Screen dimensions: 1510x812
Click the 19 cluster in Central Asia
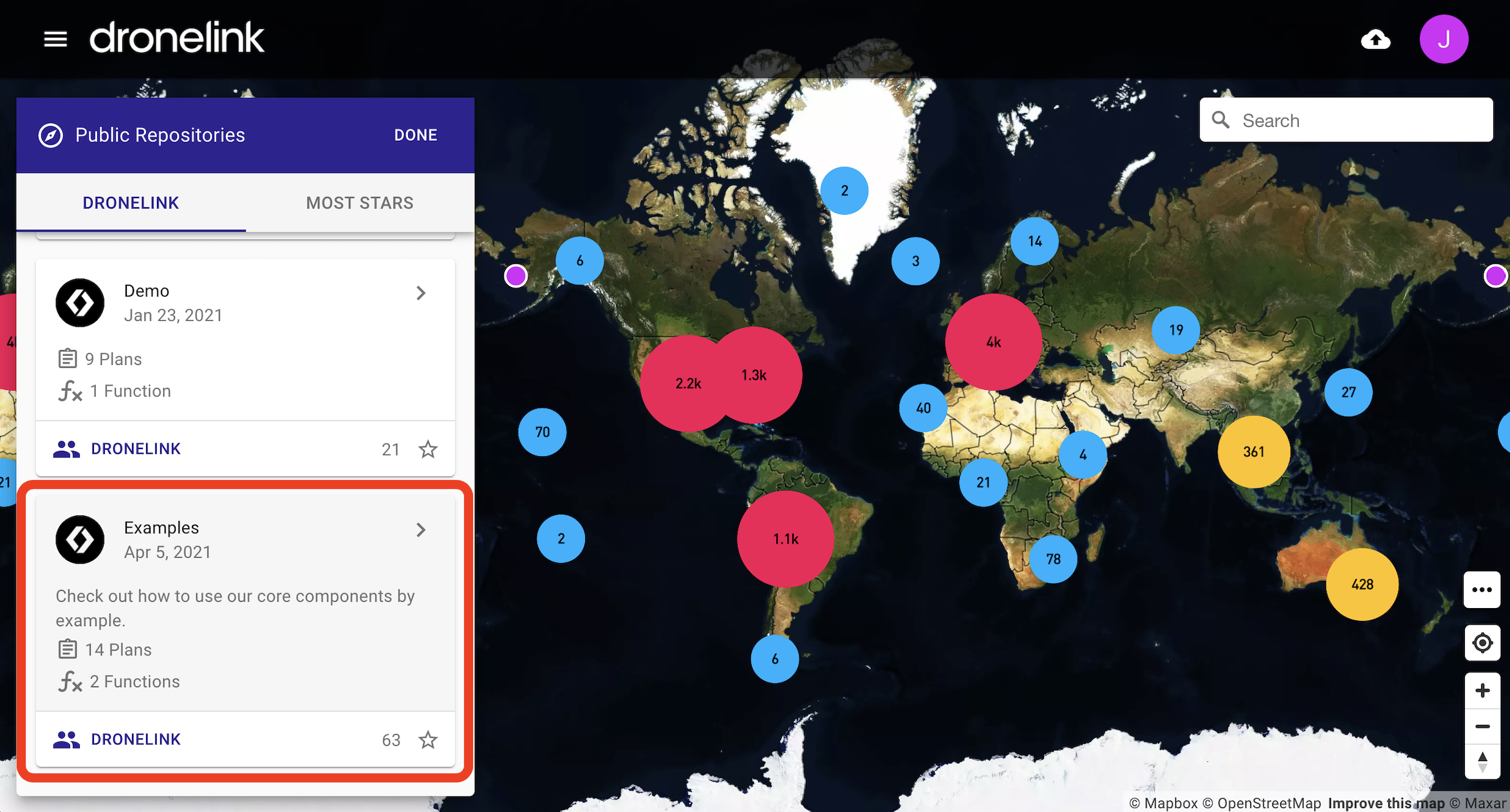tap(1176, 330)
